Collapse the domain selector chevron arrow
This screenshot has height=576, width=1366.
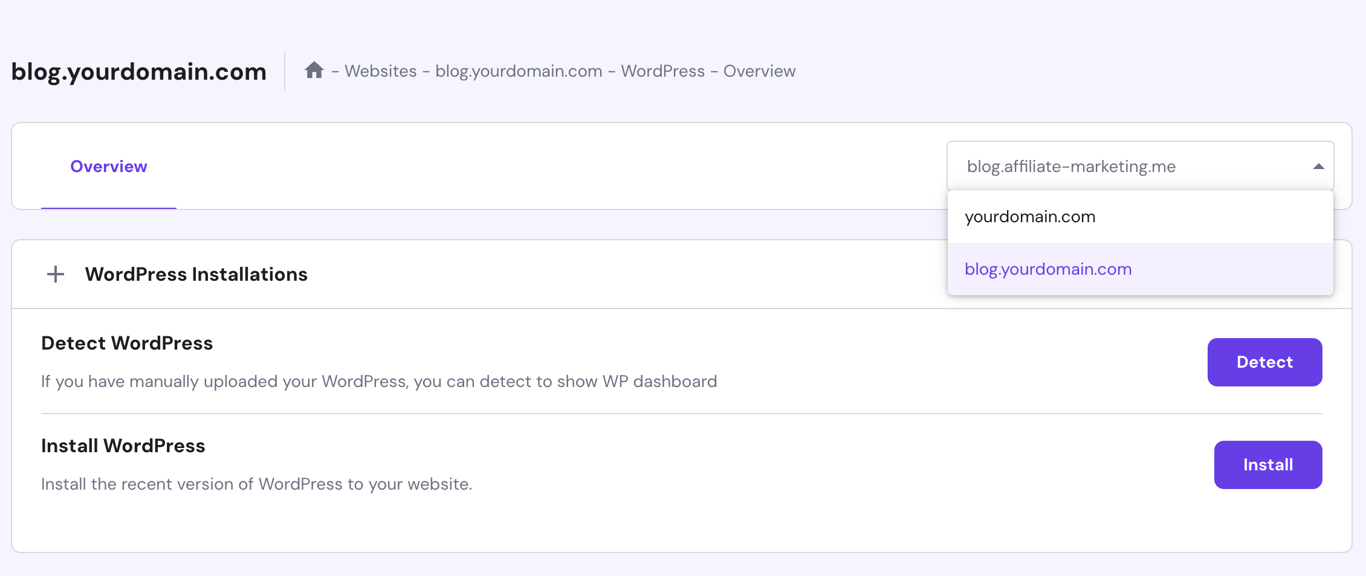tap(1318, 165)
